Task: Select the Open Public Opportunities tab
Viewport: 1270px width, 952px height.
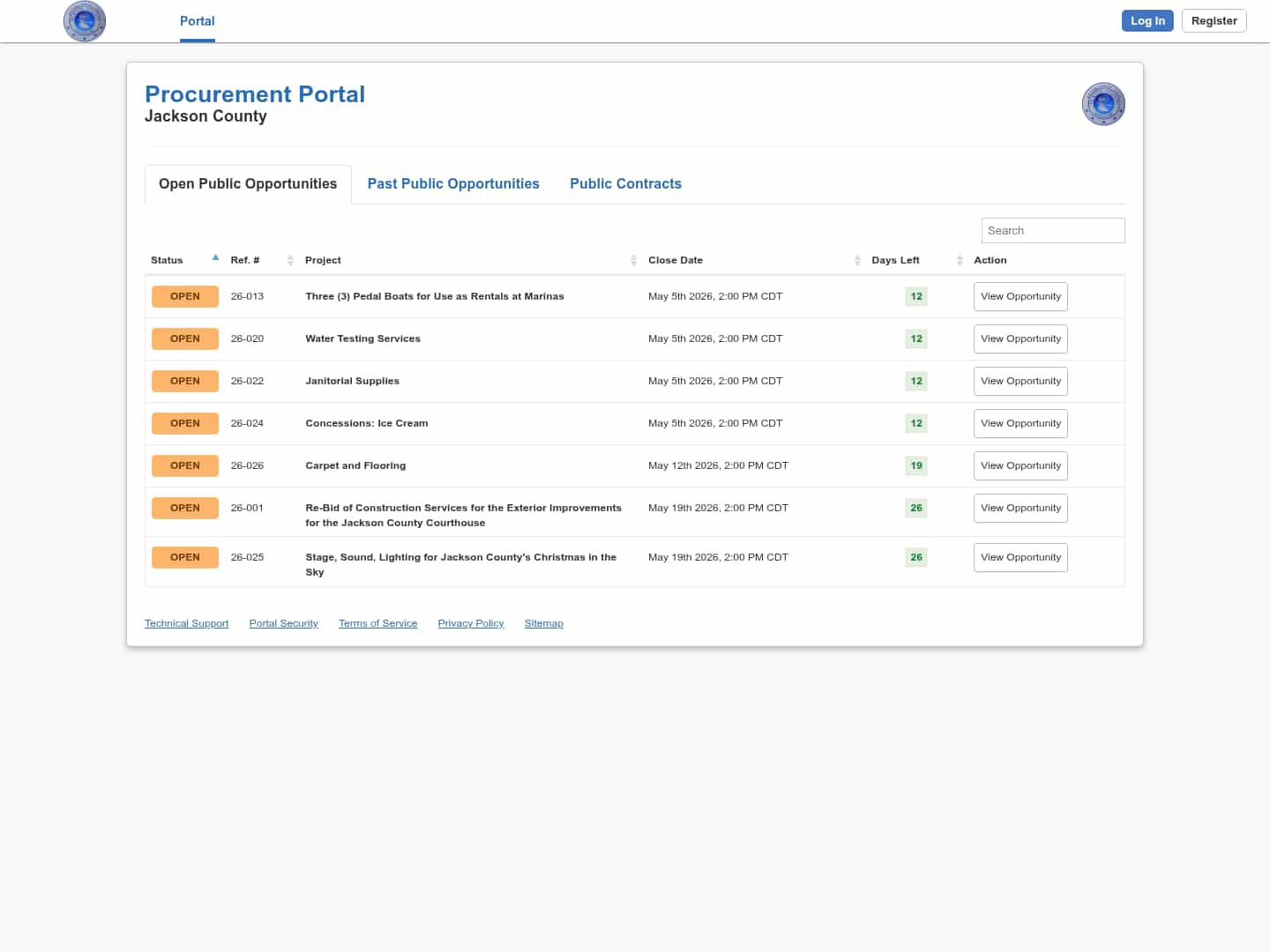Action: point(248,183)
